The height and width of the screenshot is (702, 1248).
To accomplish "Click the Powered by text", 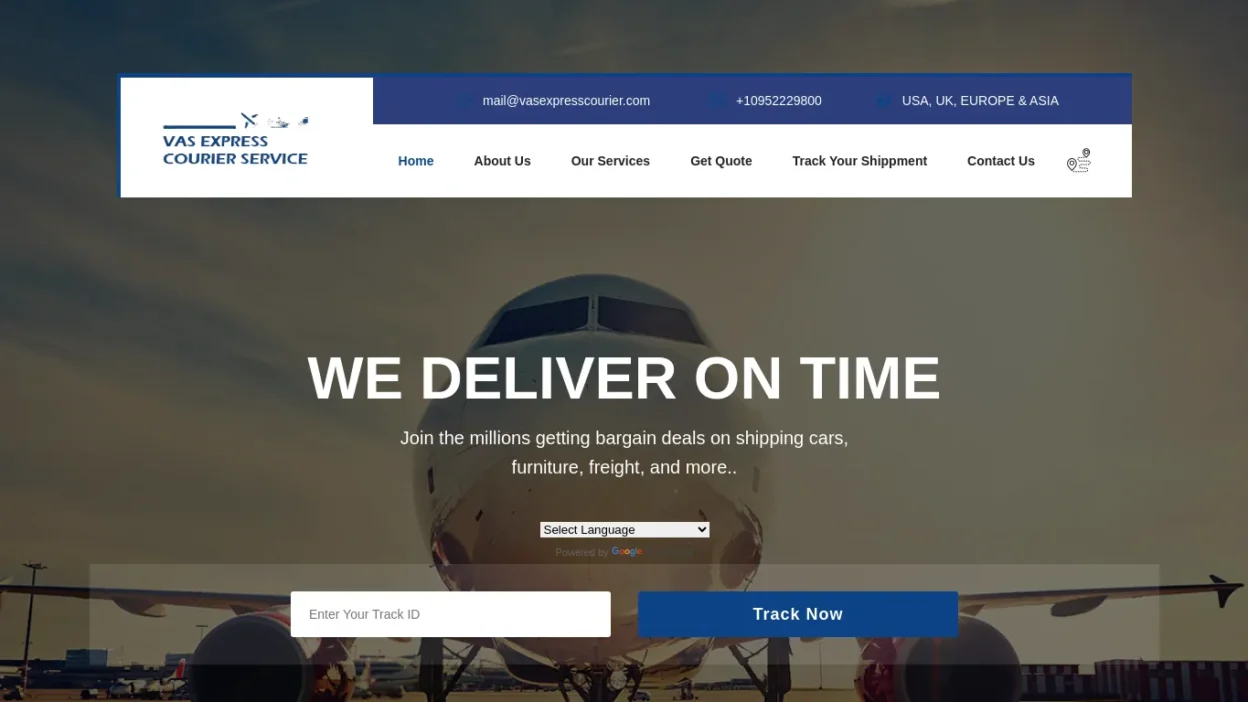I will 582,552.
